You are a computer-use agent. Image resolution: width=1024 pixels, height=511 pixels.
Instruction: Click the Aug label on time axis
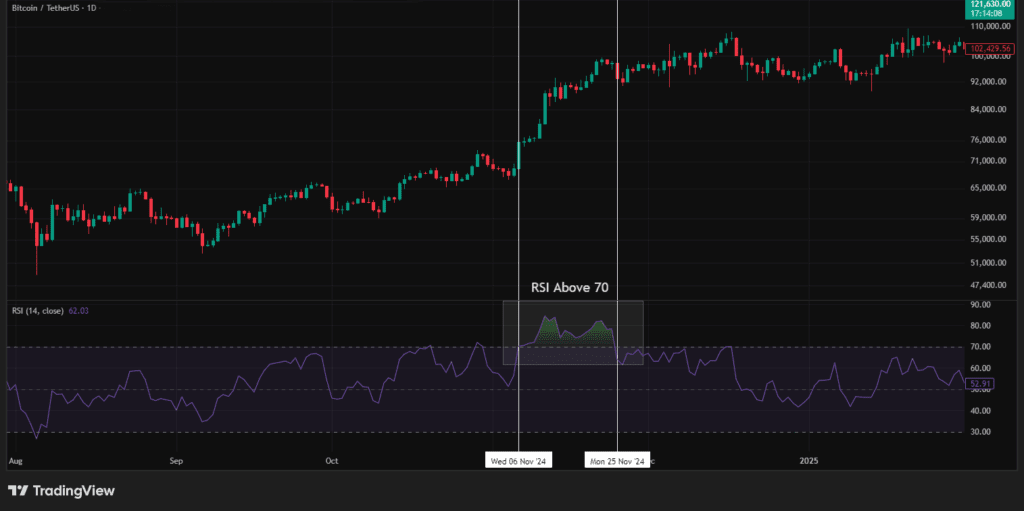pyautogui.click(x=15, y=462)
